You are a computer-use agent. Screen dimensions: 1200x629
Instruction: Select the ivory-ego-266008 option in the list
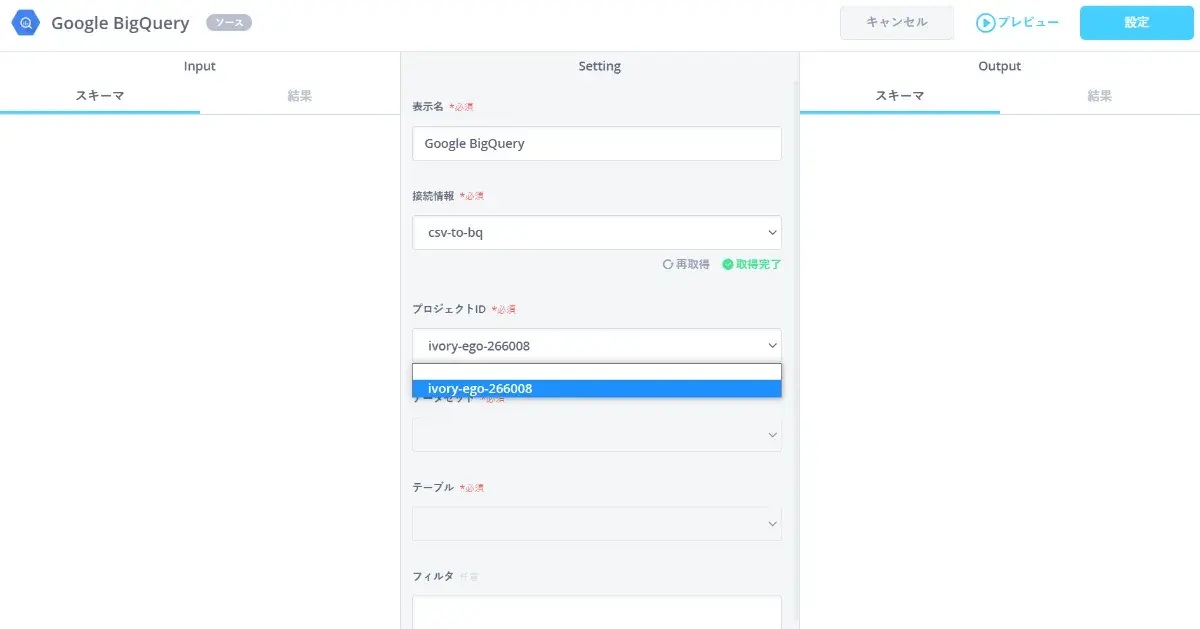[x=597, y=388]
